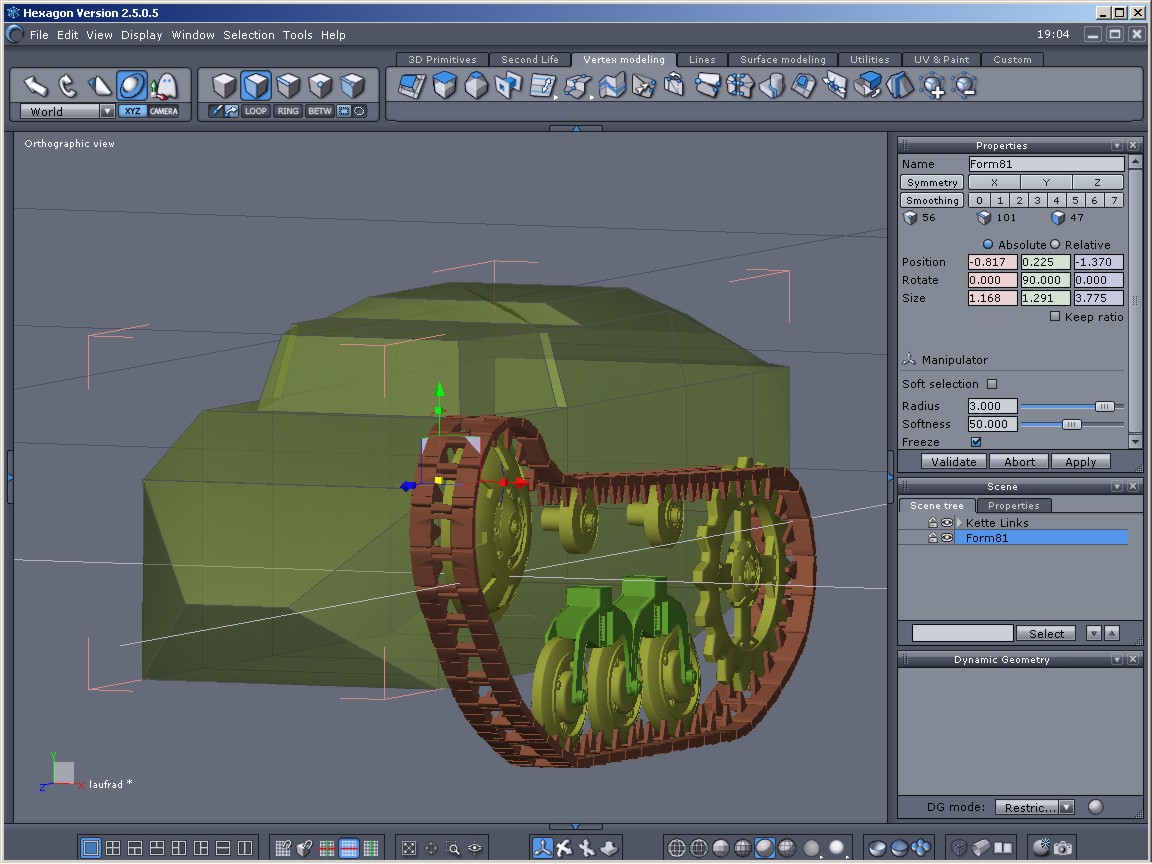This screenshot has width=1152, height=864.
Task: Open the DG mode dropdown
Action: 1066,808
